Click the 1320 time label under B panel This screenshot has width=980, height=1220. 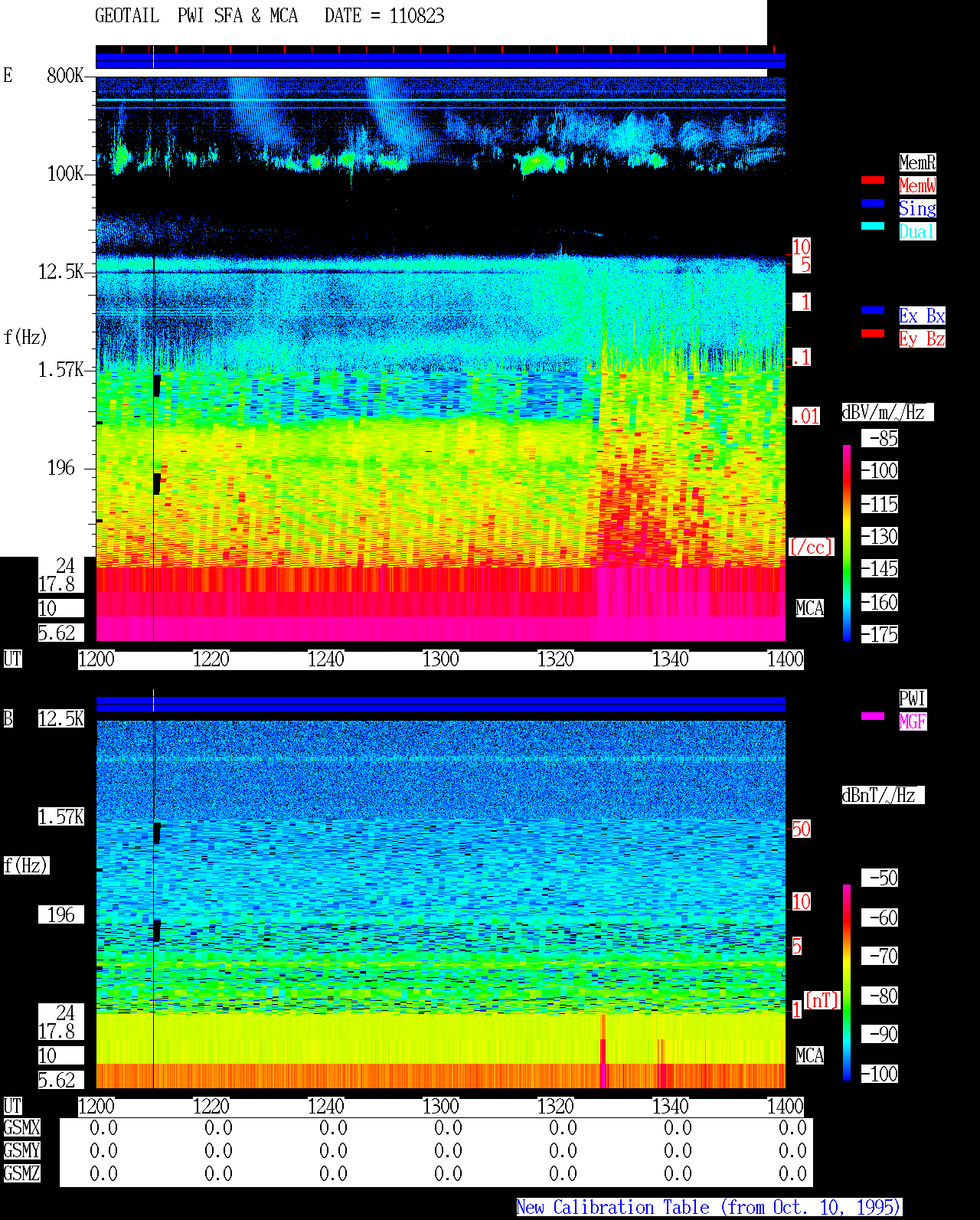tap(556, 1107)
